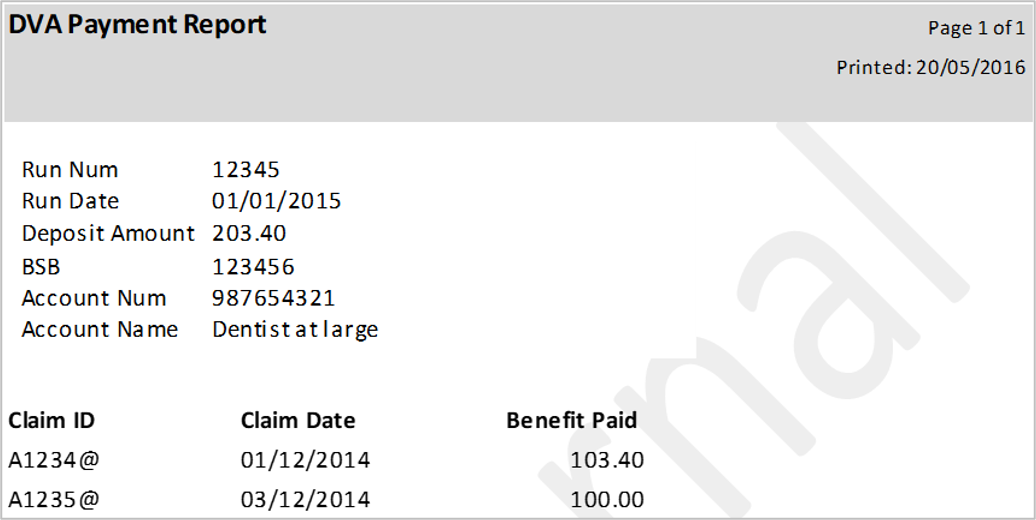Click the account number 987654321

[x=274, y=298]
